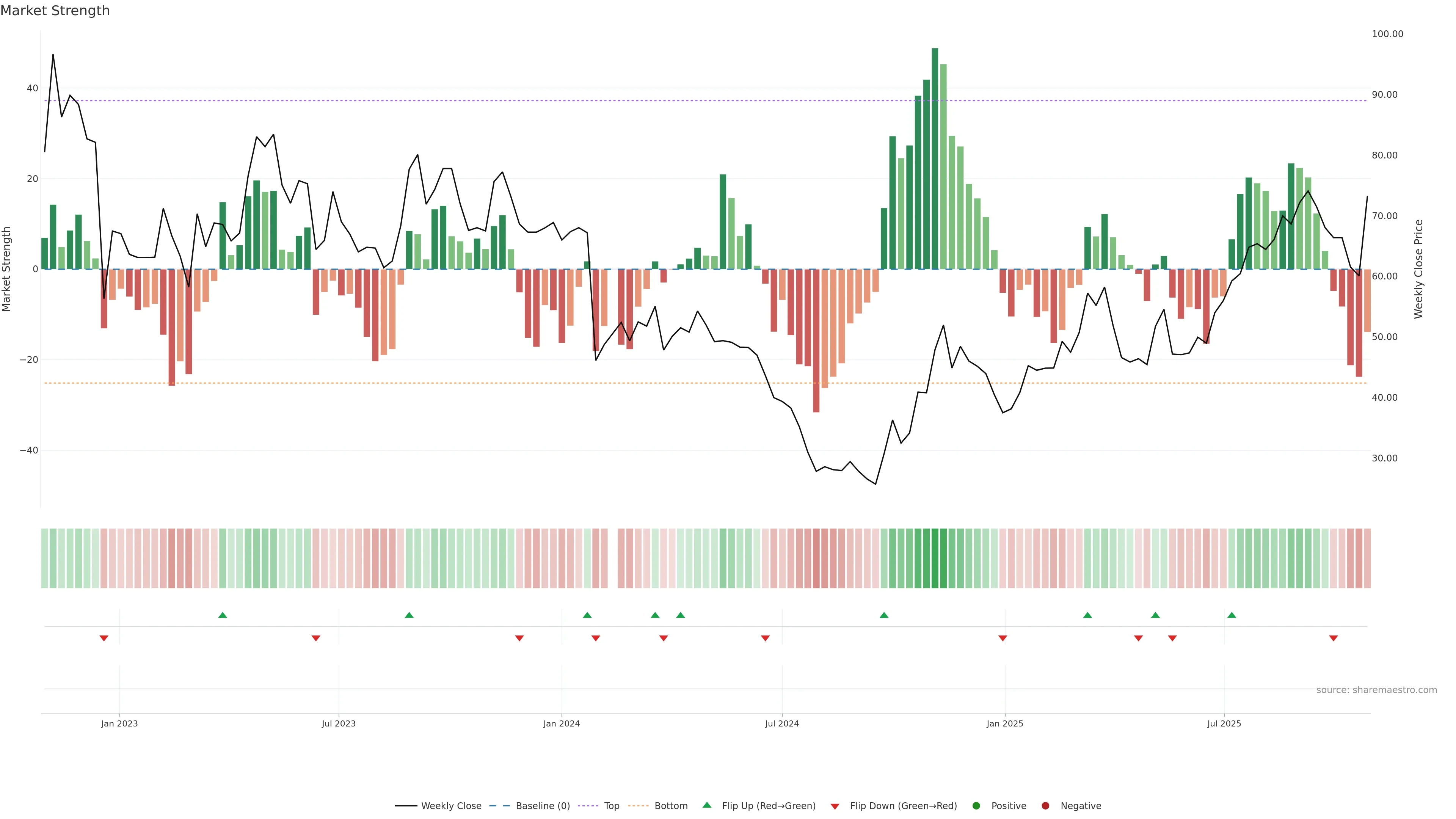The height and width of the screenshot is (819, 1456).
Task: Click the lowest red bar in chart
Action: 816,340
